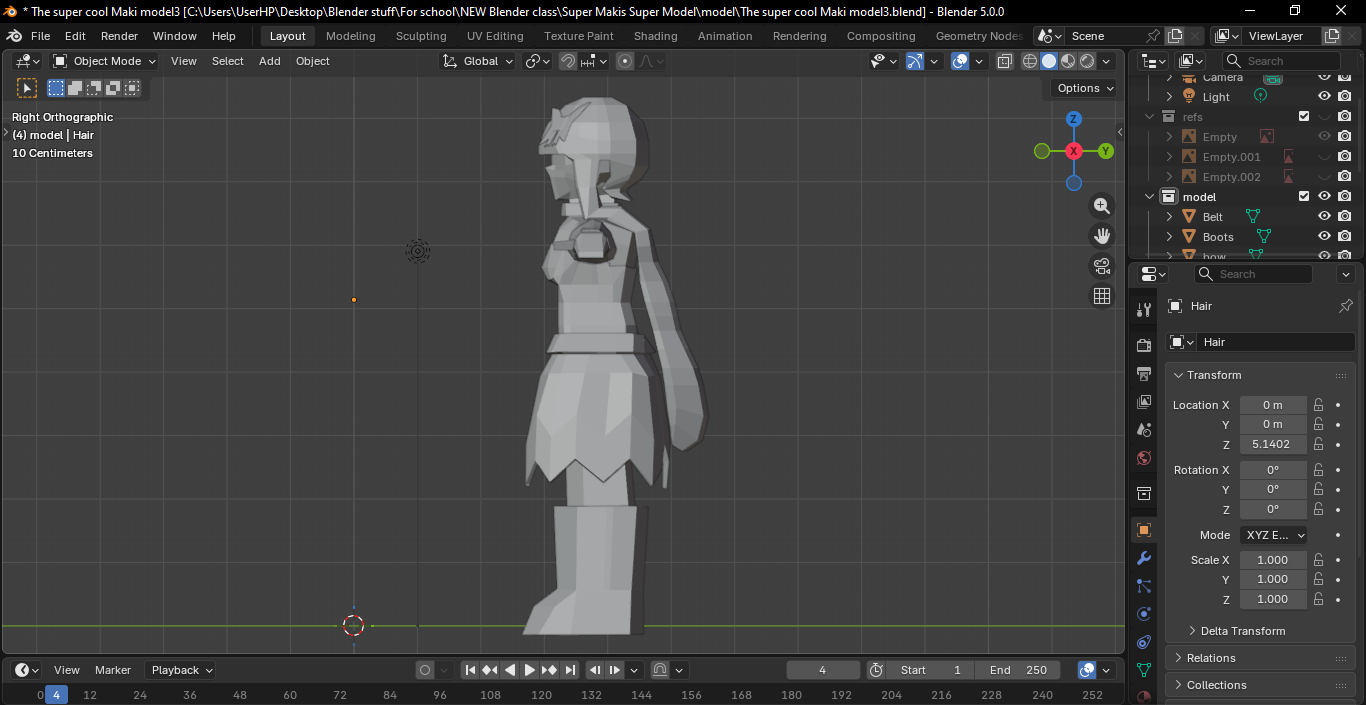The height and width of the screenshot is (705, 1366).
Task: Click the Location Z value field
Action: (x=1272, y=444)
